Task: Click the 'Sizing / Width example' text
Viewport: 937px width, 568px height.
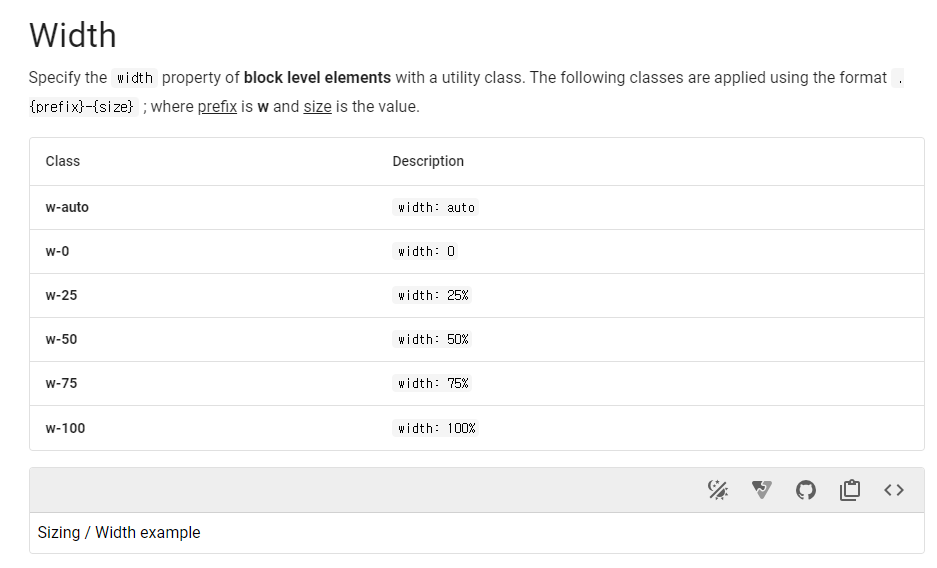Action: [119, 532]
